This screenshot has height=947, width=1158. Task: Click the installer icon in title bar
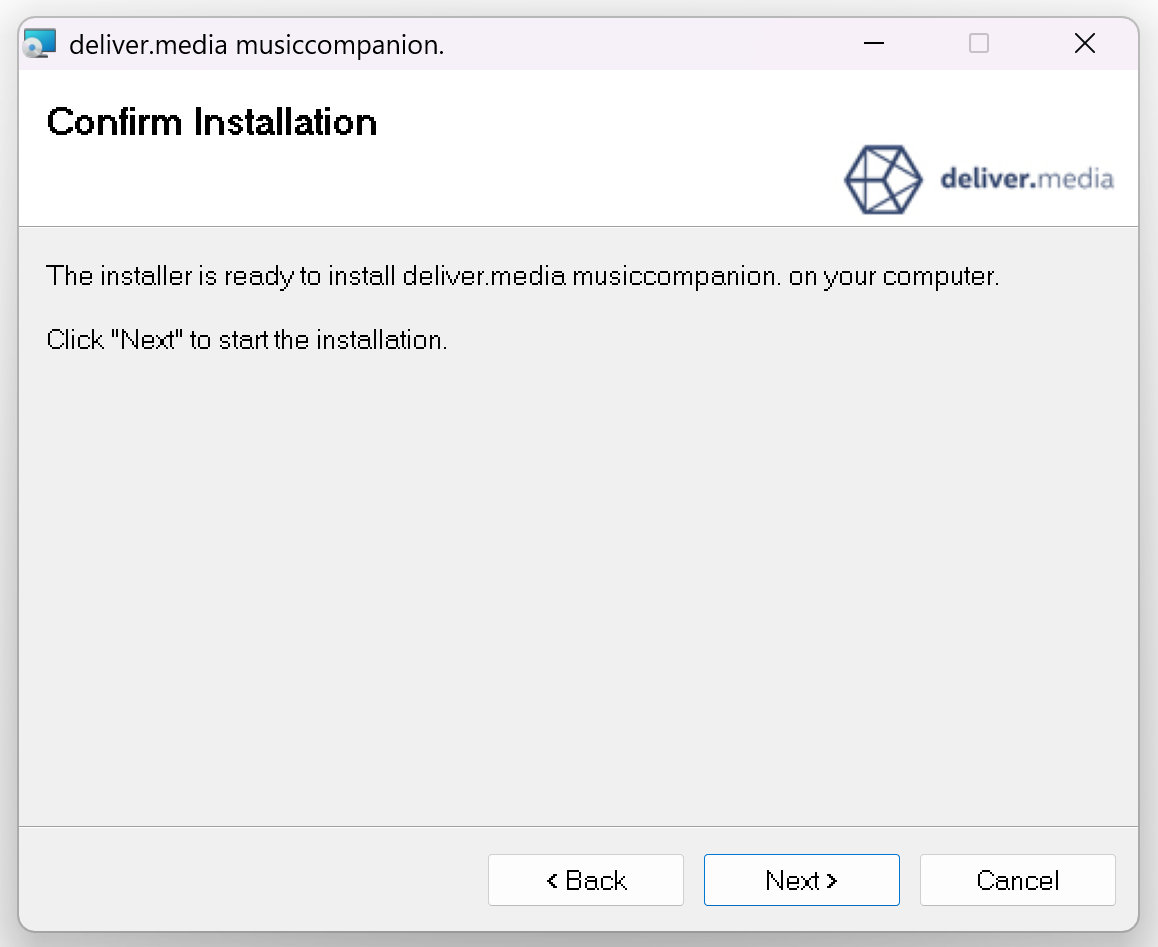pyautogui.click(x=39, y=44)
